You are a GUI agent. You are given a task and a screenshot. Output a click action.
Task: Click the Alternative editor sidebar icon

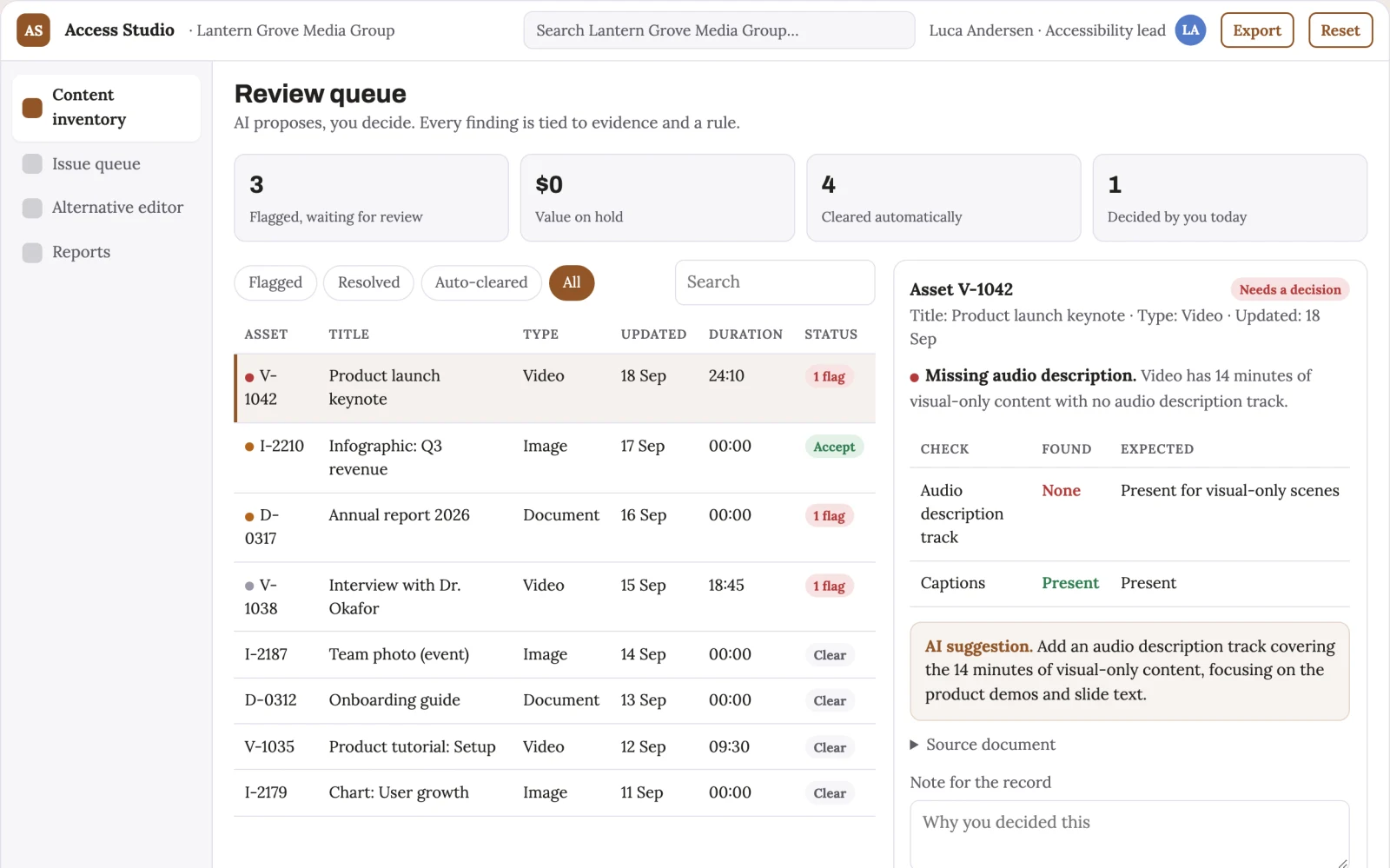[32, 208]
